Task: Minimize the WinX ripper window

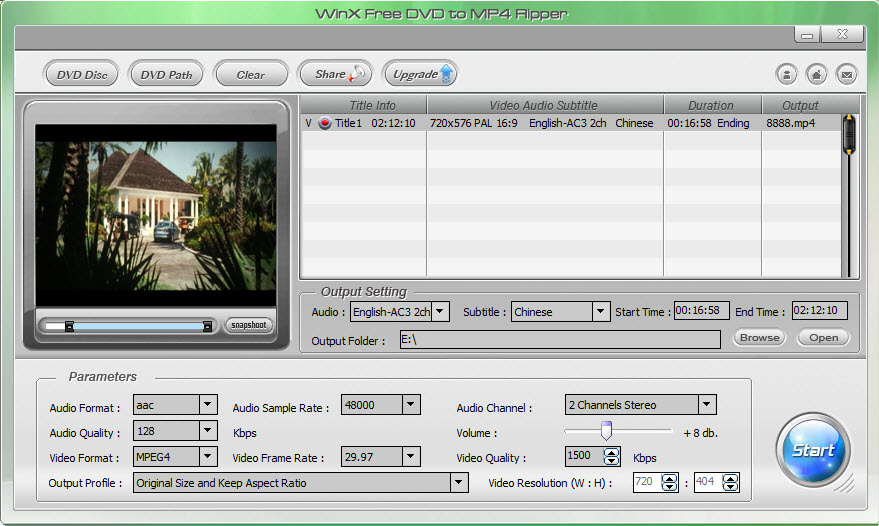Action: click(807, 35)
